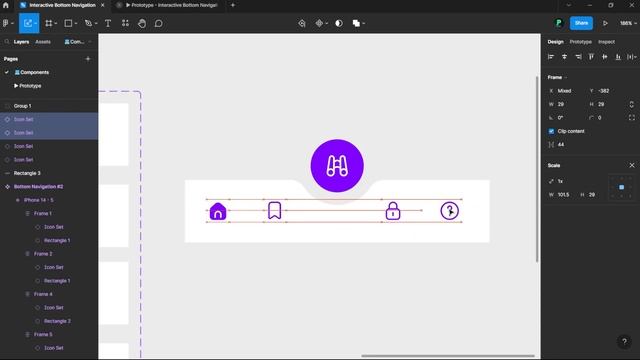
Task: Open the Frame type dropdown in Design panel
Action: point(558,77)
